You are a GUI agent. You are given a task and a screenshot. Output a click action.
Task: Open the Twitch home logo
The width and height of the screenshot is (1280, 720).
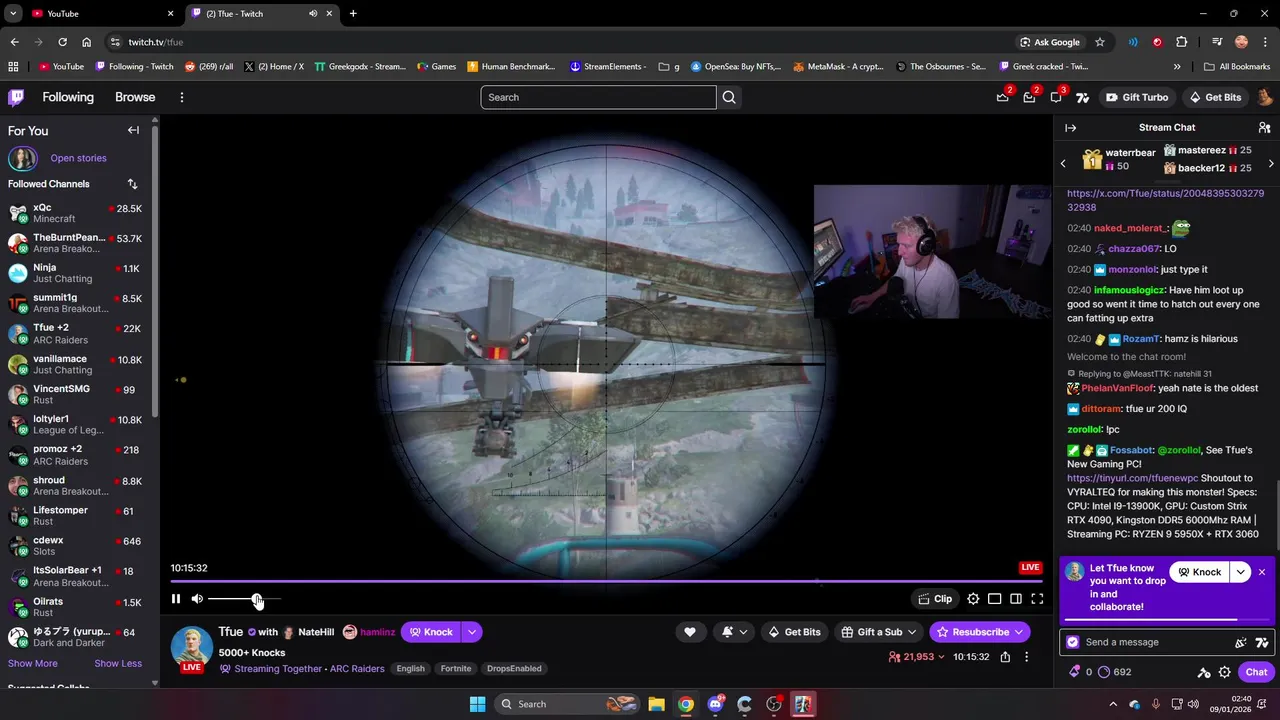(16, 97)
